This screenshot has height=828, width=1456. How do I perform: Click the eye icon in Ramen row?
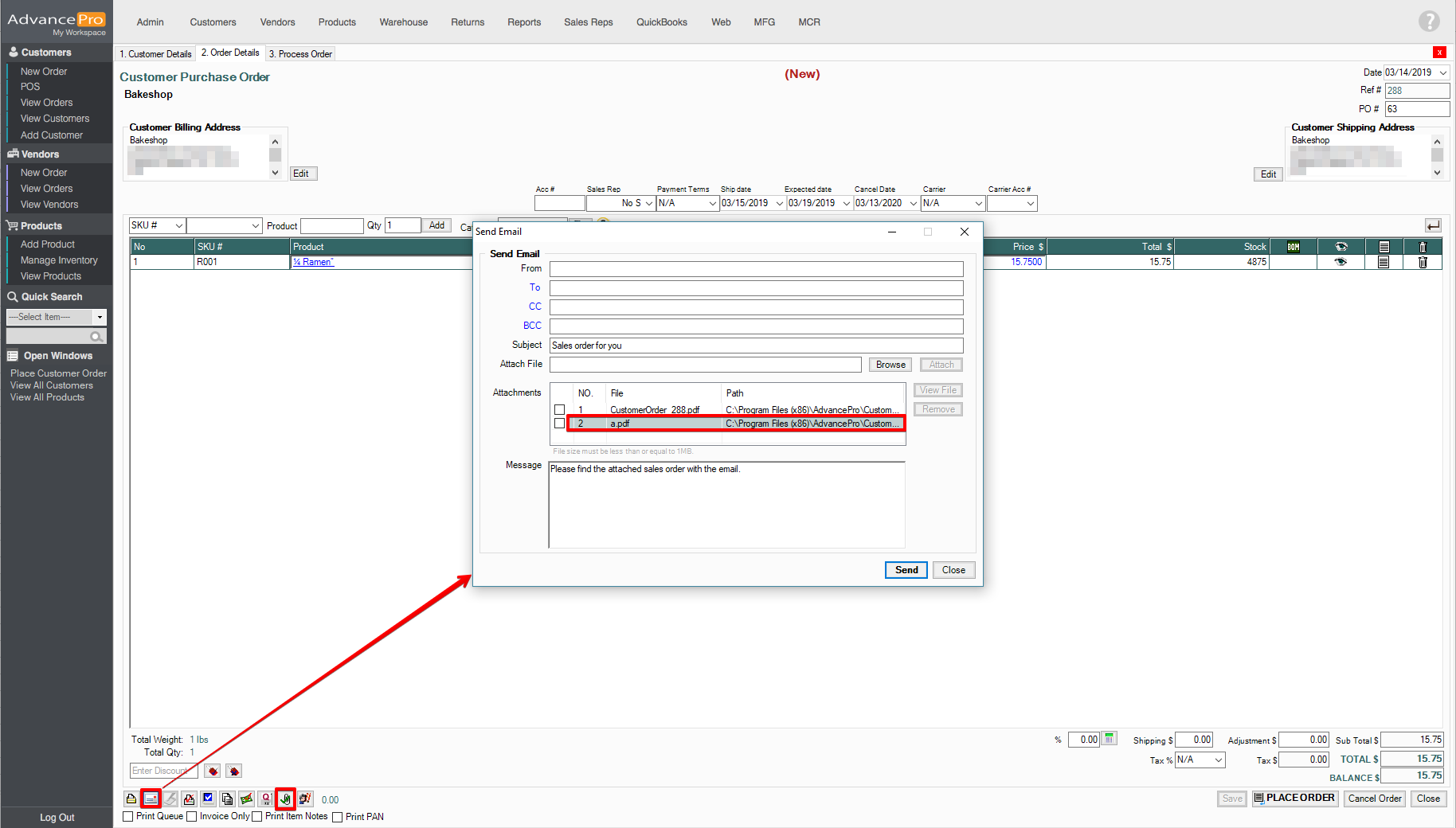tap(1341, 262)
